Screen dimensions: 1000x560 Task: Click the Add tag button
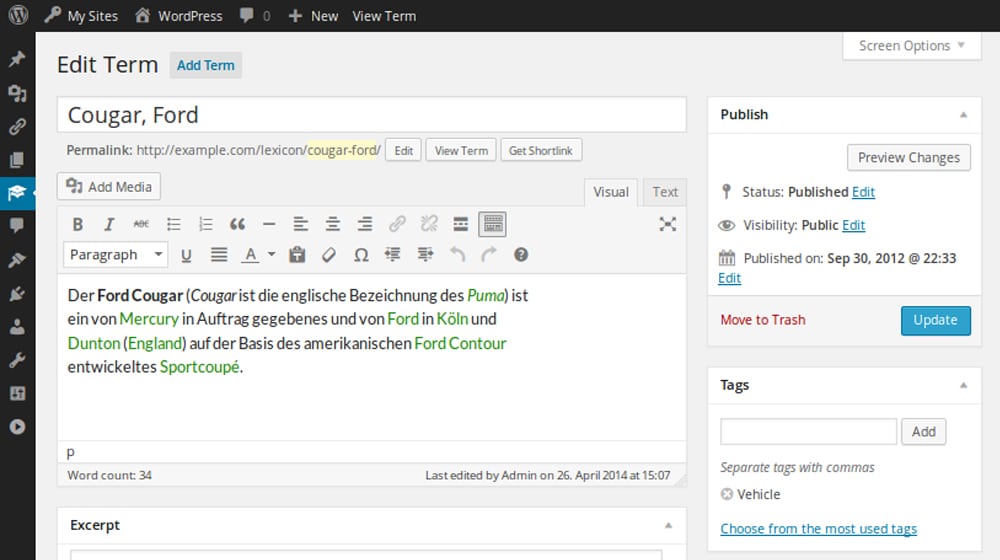pyautogui.click(x=923, y=432)
